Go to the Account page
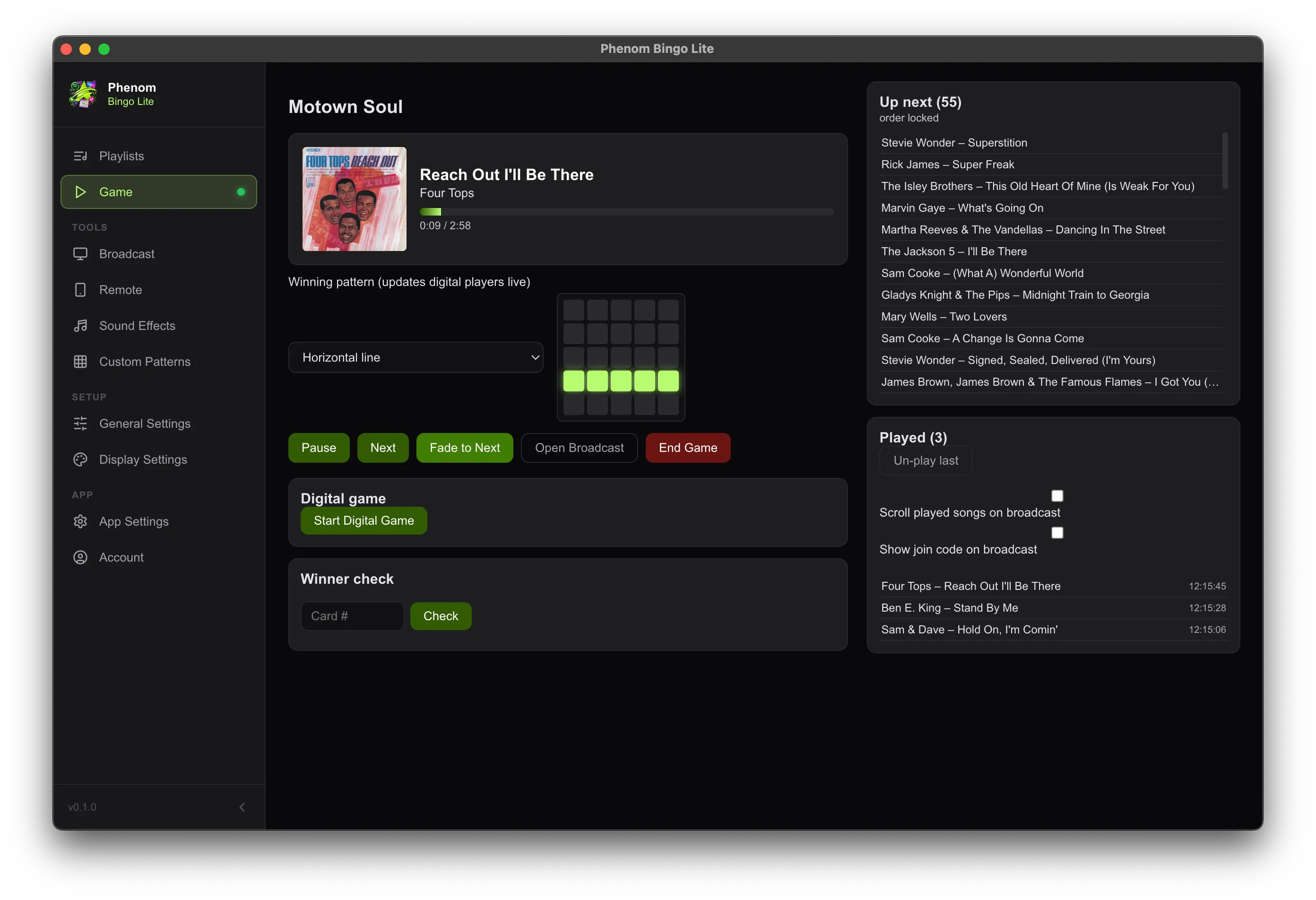Image resolution: width=1316 pixels, height=900 pixels. (x=158, y=557)
